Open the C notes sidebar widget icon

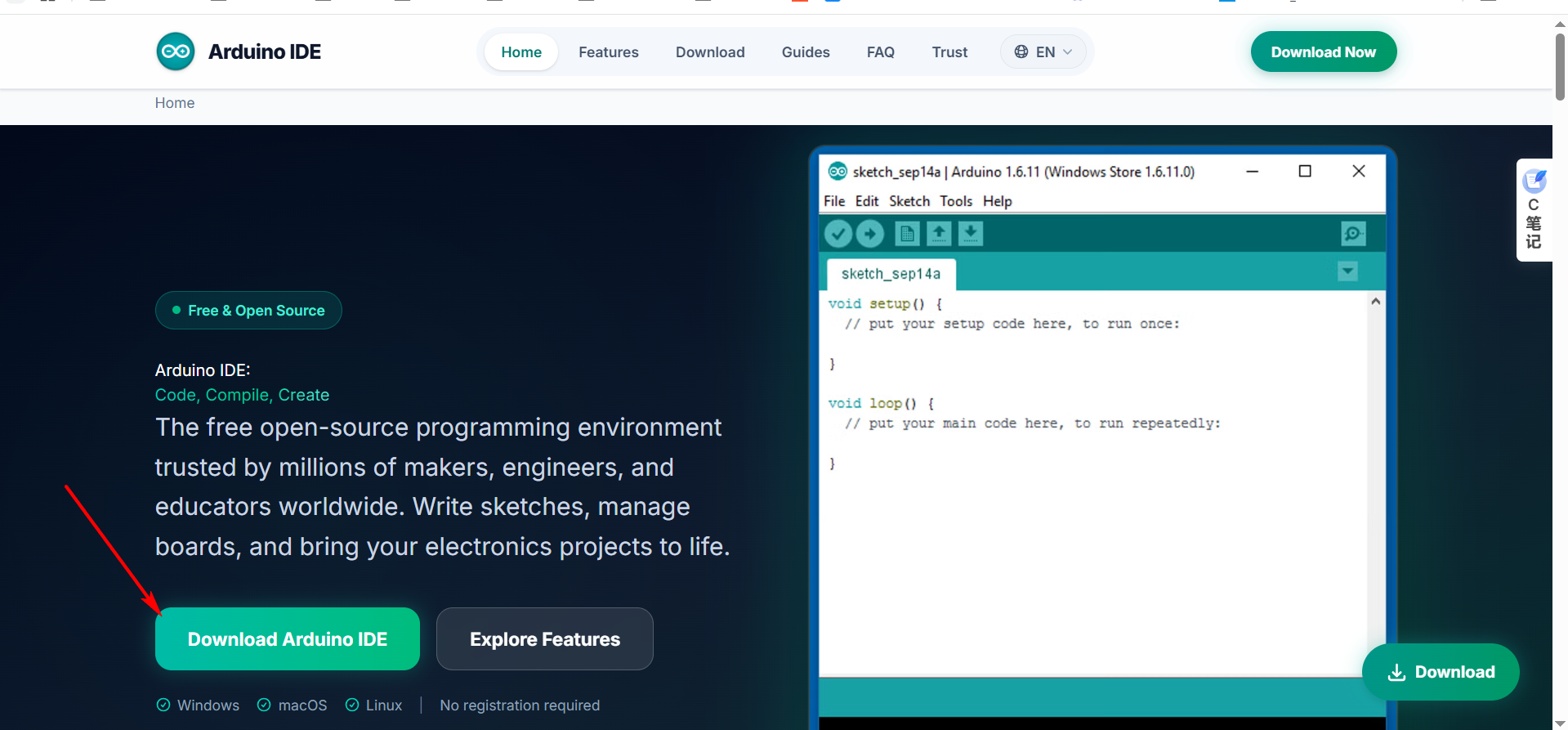(1534, 181)
